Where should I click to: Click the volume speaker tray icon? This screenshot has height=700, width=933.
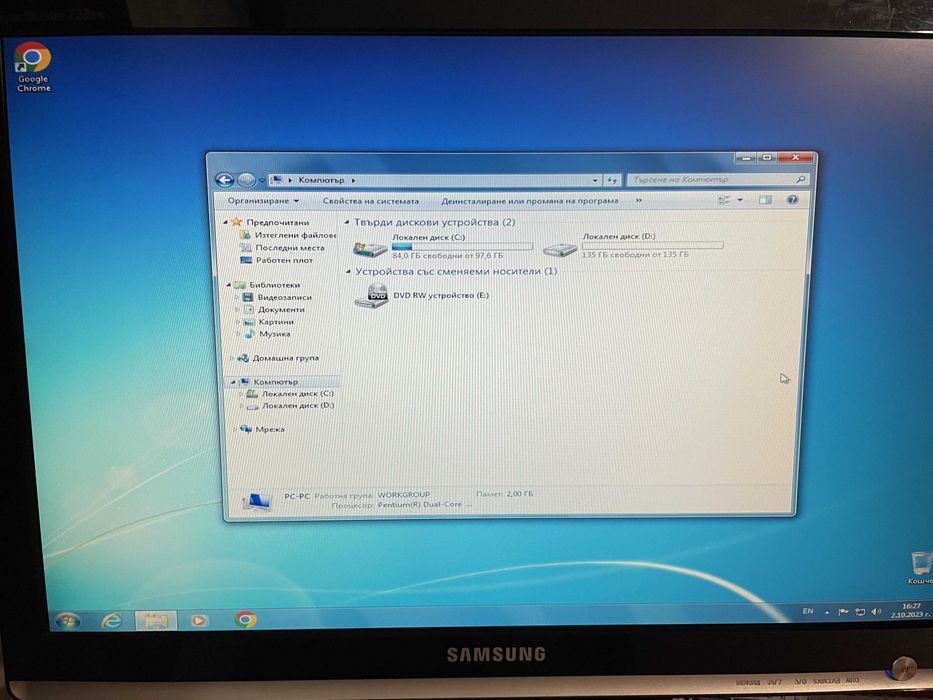[876, 611]
